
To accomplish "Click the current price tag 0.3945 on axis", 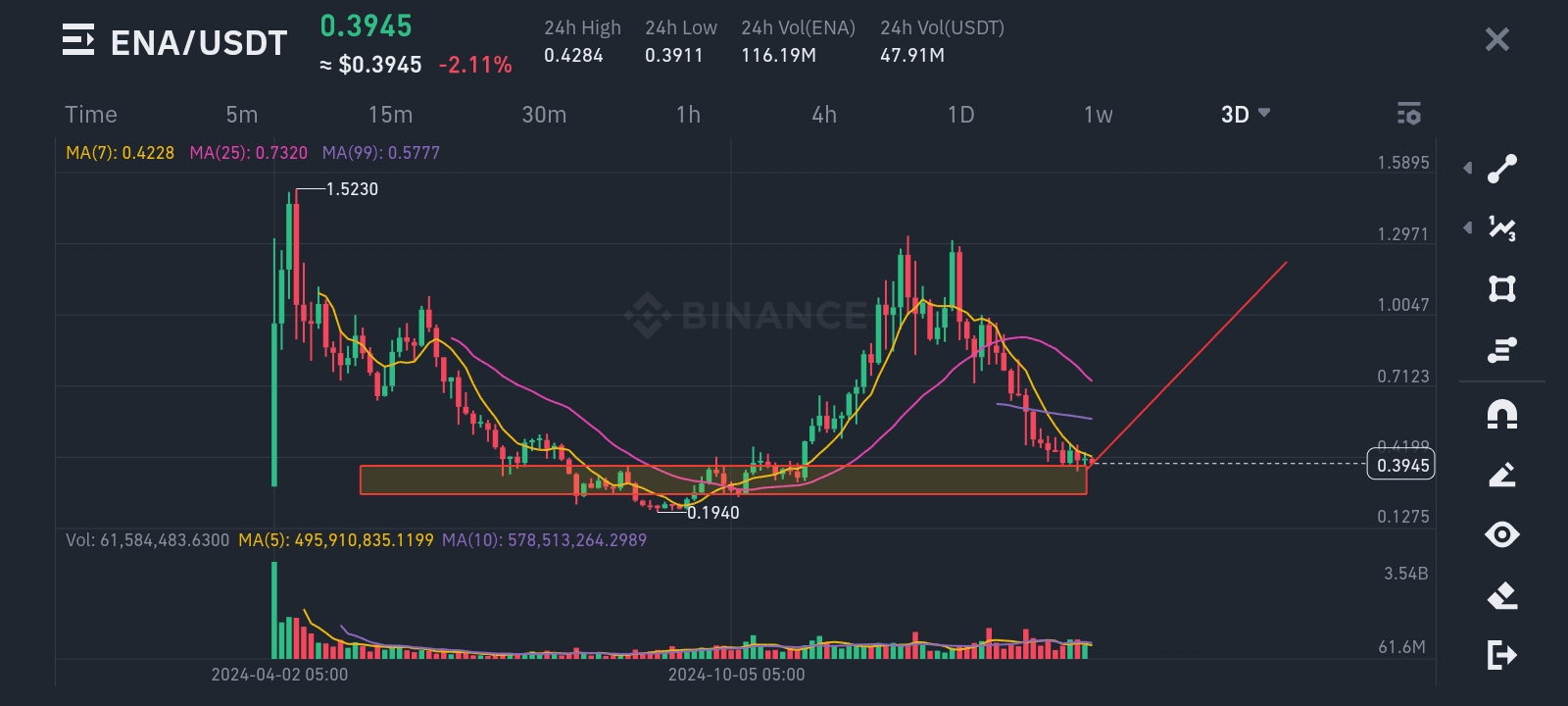I will [x=1401, y=465].
